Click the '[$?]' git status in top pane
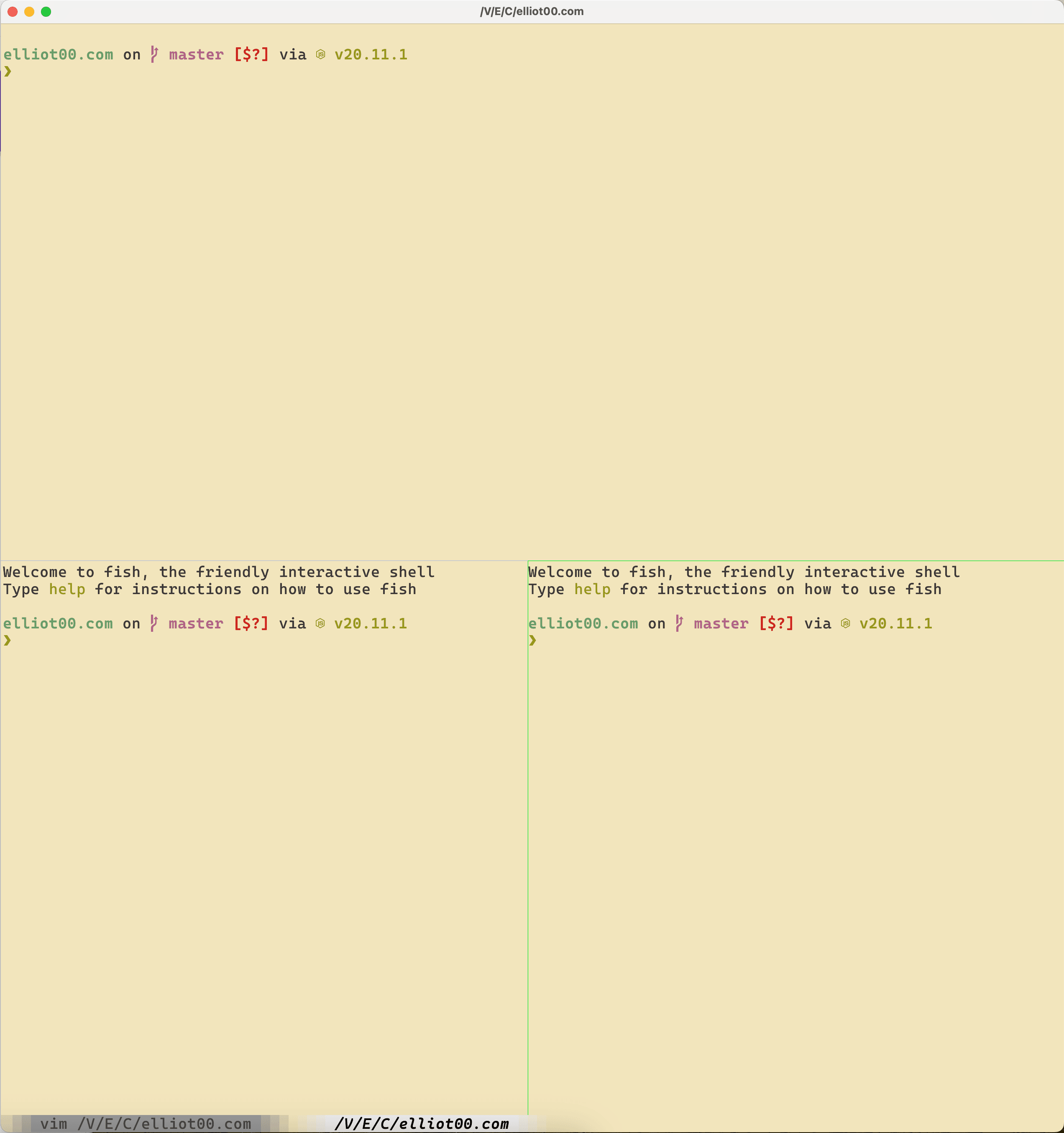 (251, 55)
